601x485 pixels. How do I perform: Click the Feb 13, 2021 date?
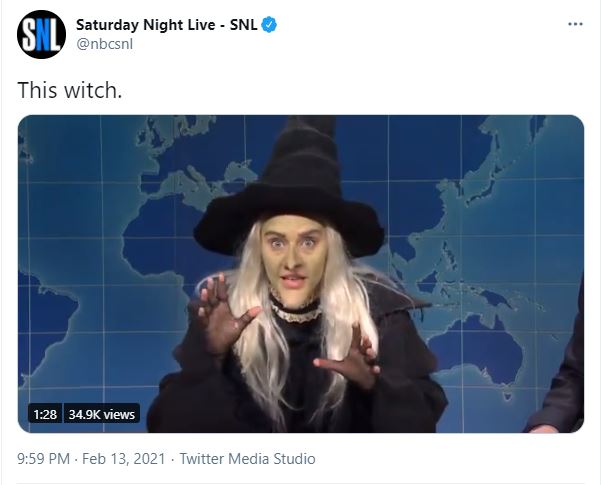[x=123, y=459]
